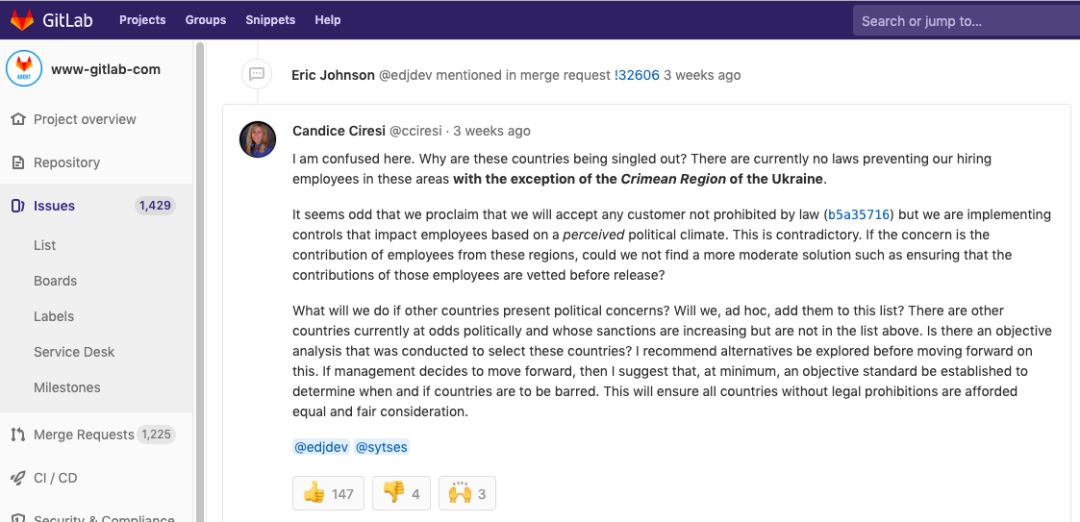Open Snippets from the top navbar
1080x522 pixels.
pyautogui.click(x=270, y=20)
